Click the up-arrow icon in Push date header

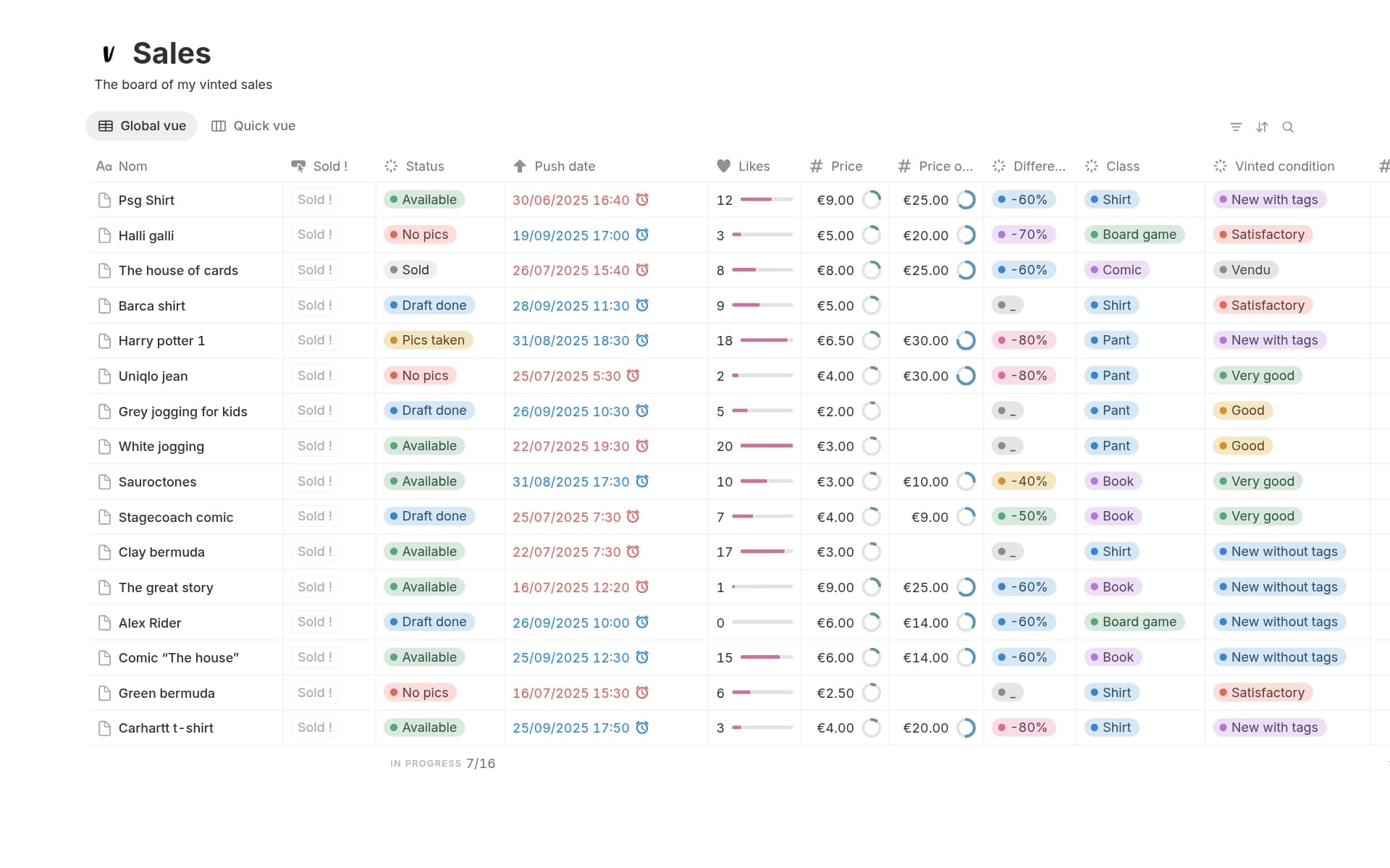tap(520, 166)
